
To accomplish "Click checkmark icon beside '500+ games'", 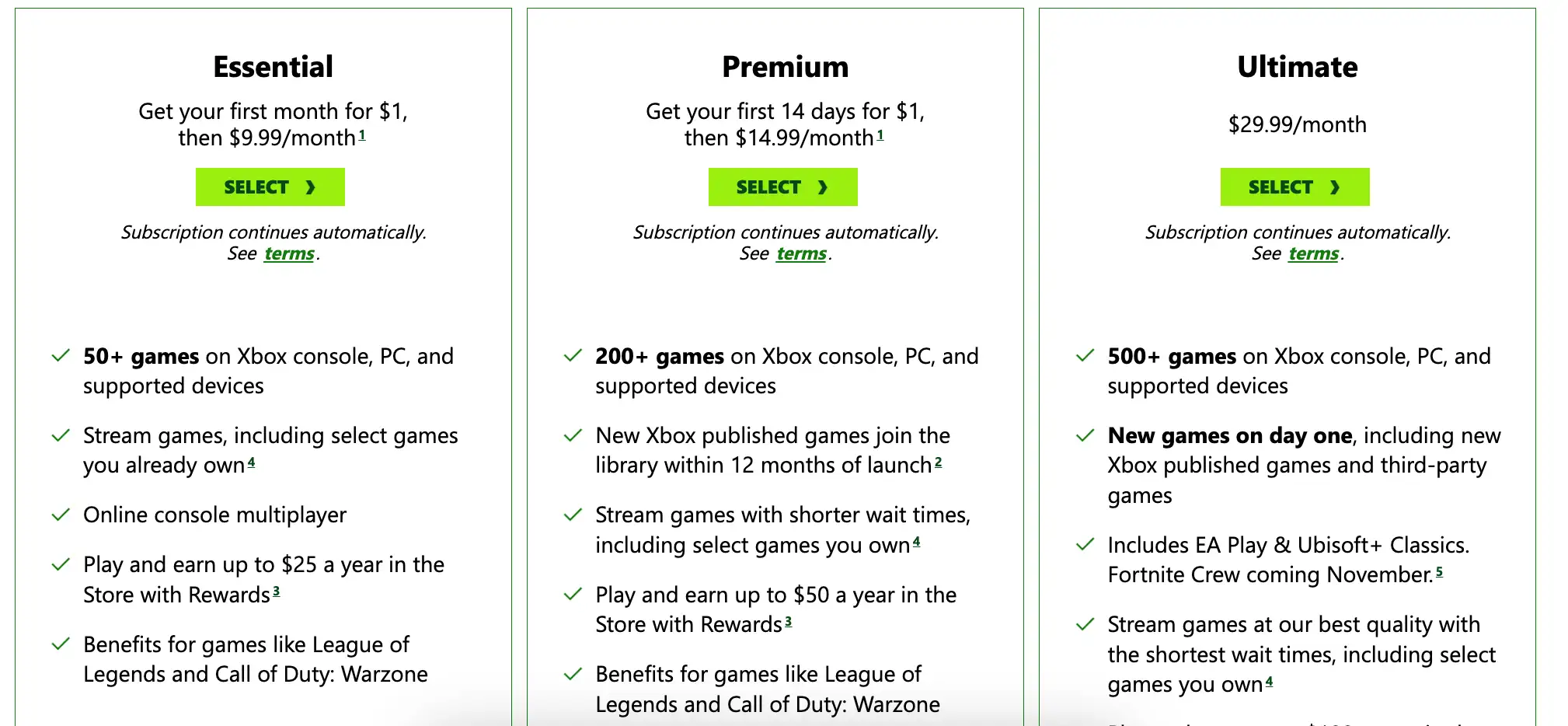I will (x=1085, y=356).
